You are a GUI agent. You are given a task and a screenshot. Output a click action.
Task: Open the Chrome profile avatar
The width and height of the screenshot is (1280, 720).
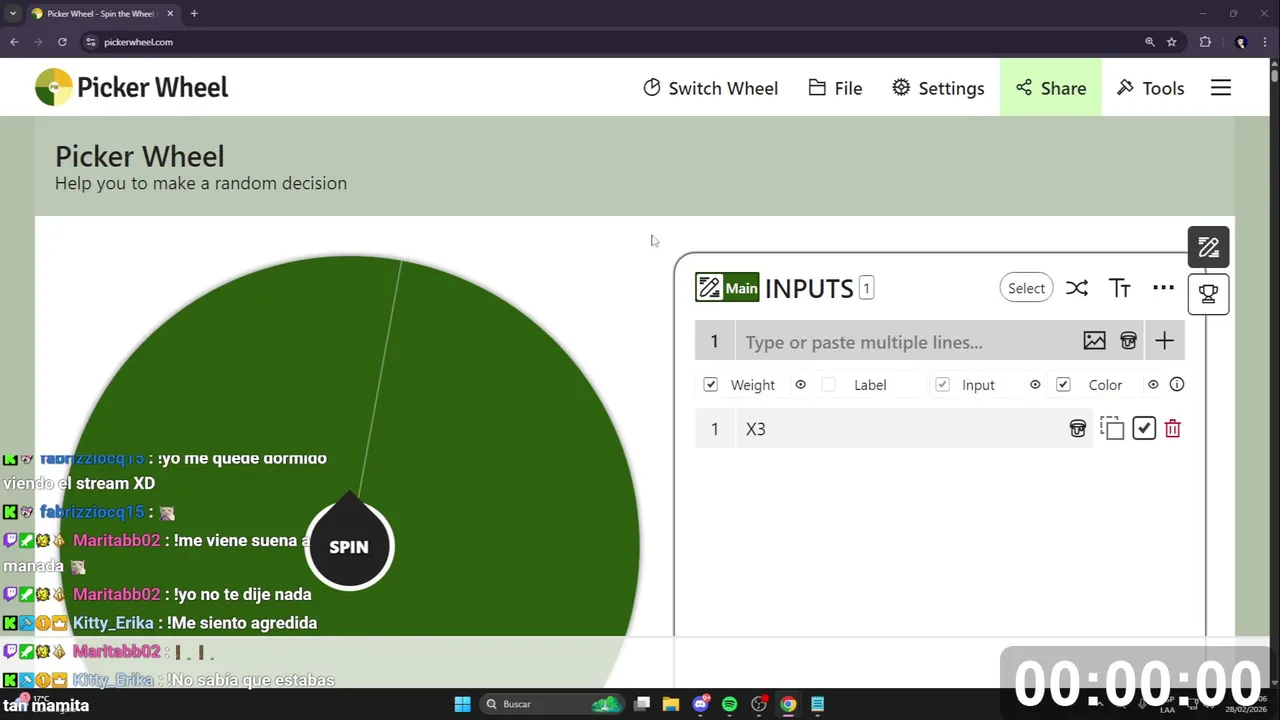1241,42
